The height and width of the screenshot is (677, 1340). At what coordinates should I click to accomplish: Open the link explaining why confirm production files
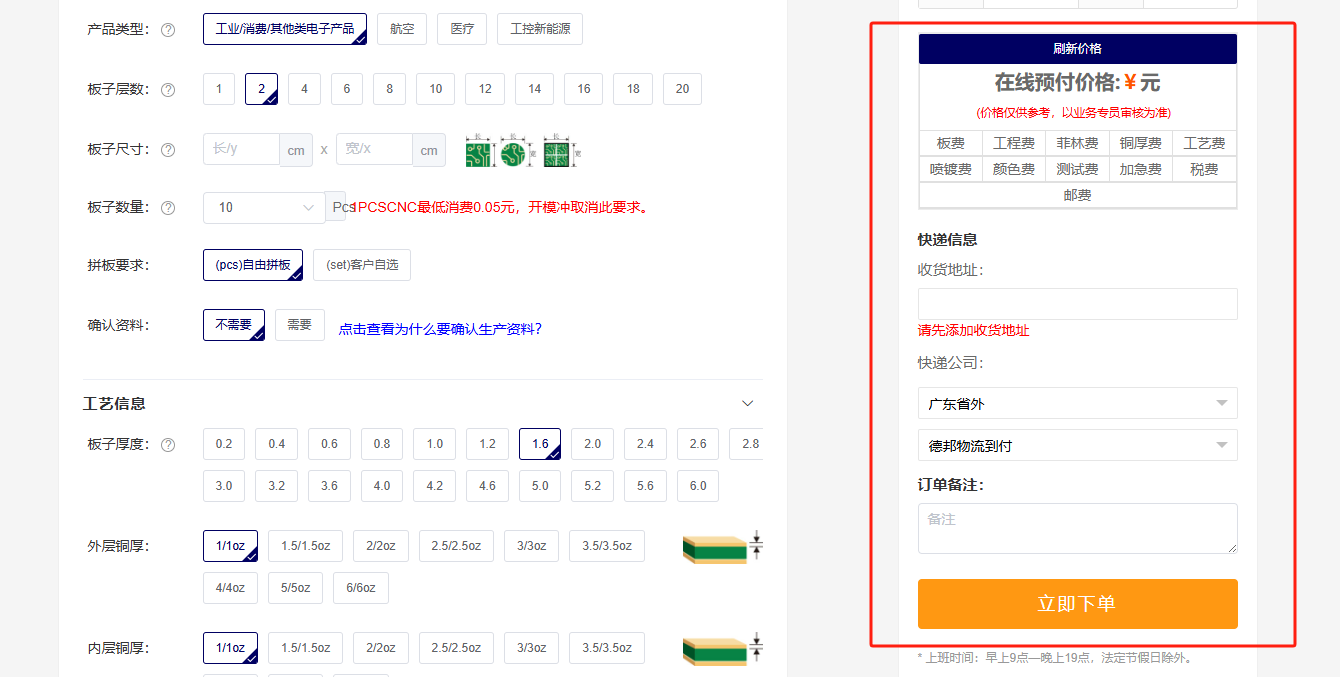click(x=440, y=329)
